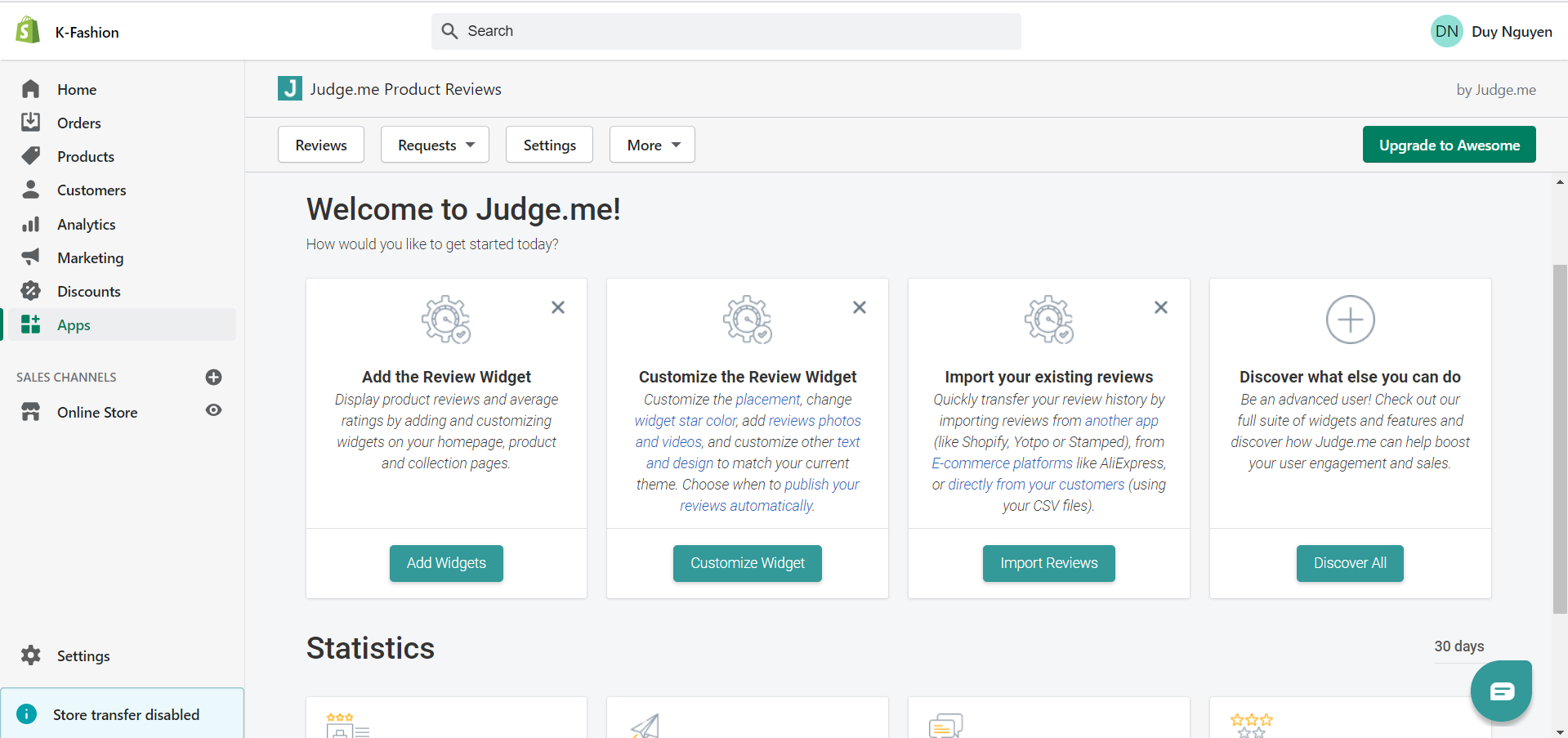Click the Import Reviews button
This screenshot has width=1568, height=738.
[1049, 563]
